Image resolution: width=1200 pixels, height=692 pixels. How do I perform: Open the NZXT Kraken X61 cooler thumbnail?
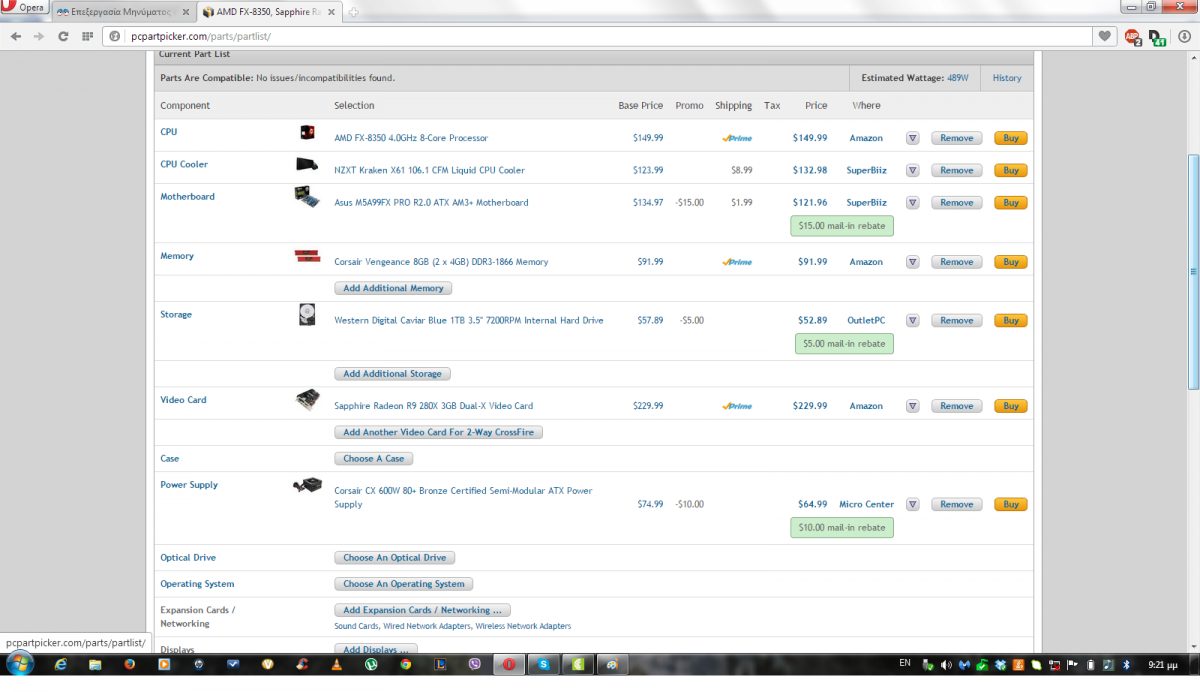[307, 164]
